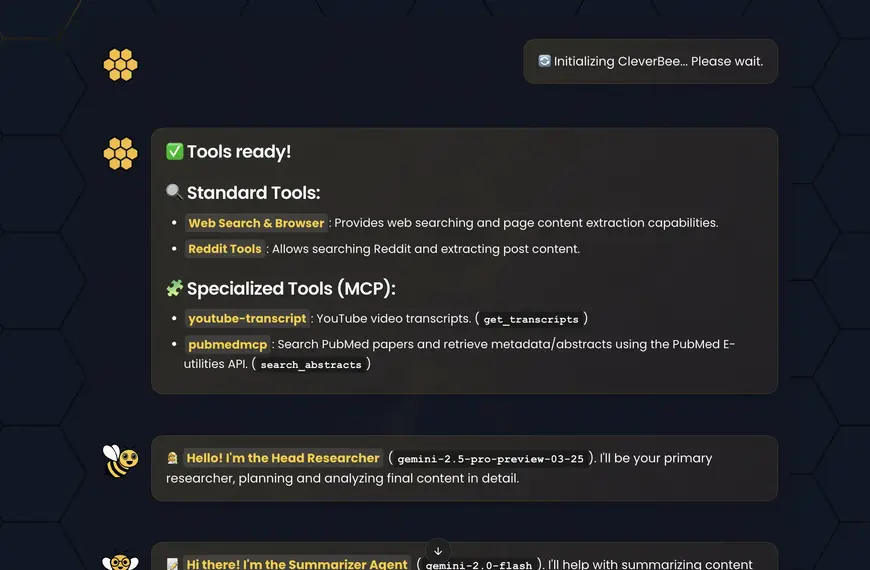Click the honeycomb avatar beside Initializing message
Image resolution: width=870 pixels, height=570 pixels.
pyautogui.click(x=120, y=65)
